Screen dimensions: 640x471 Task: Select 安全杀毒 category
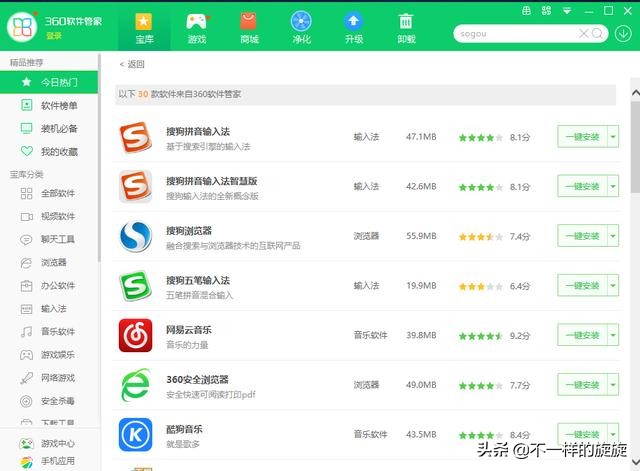click(49, 401)
